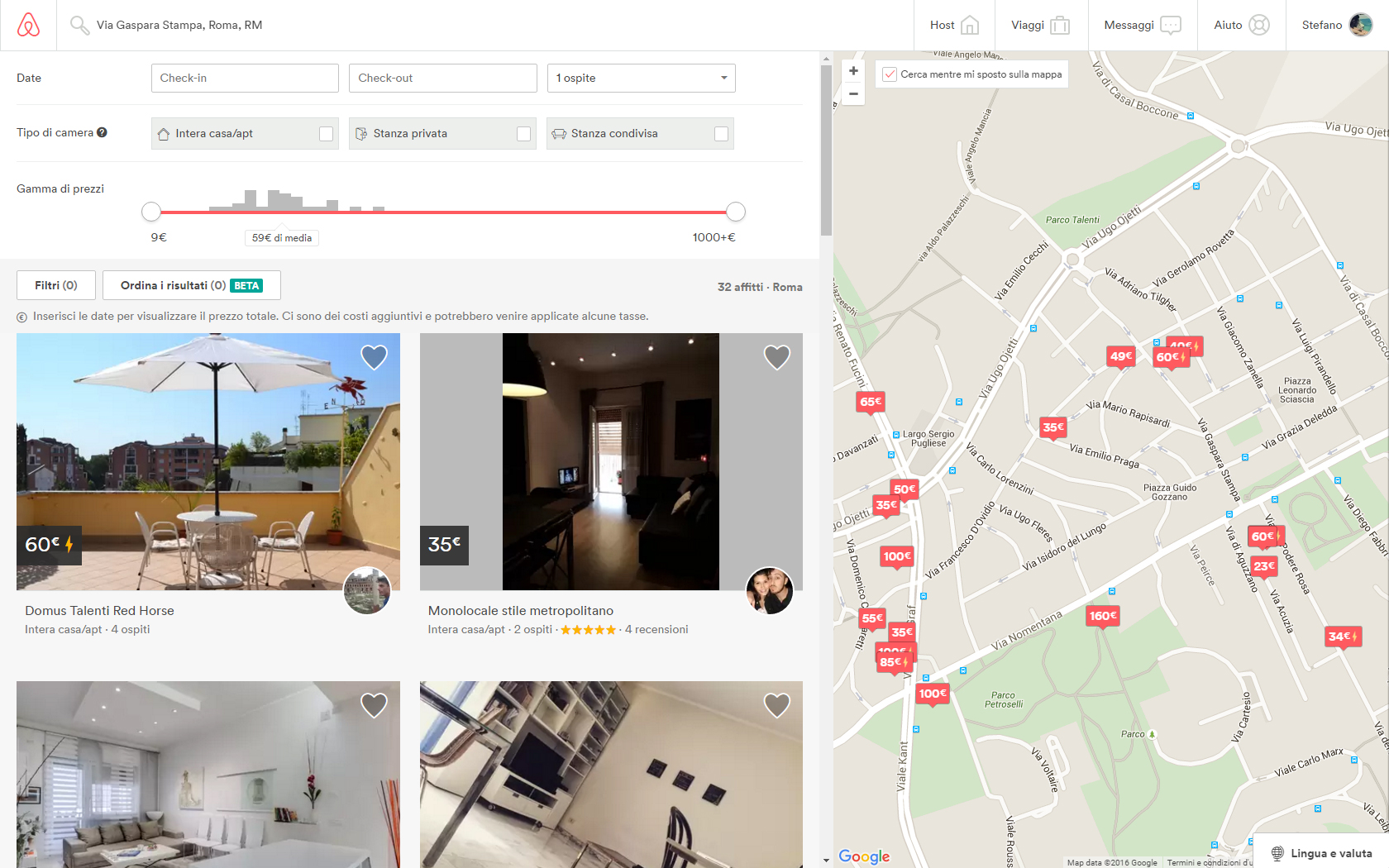Click the search magnifier icon
Image resolution: width=1389 pixels, height=868 pixels.
point(79,26)
